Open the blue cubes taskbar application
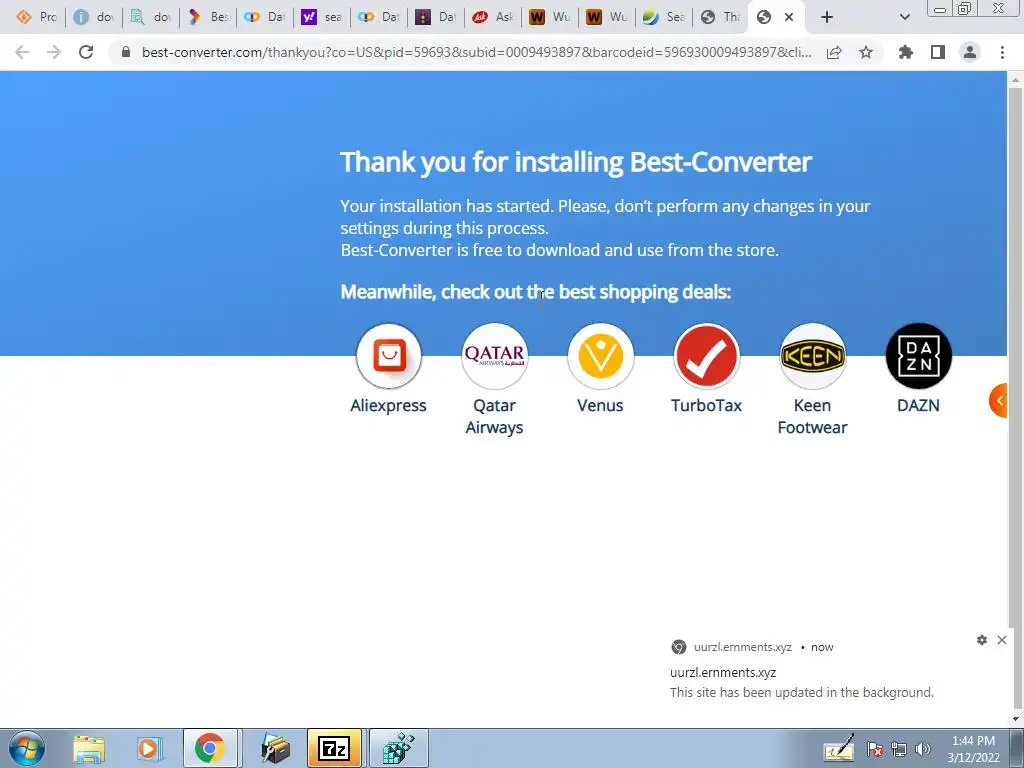 pos(398,748)
